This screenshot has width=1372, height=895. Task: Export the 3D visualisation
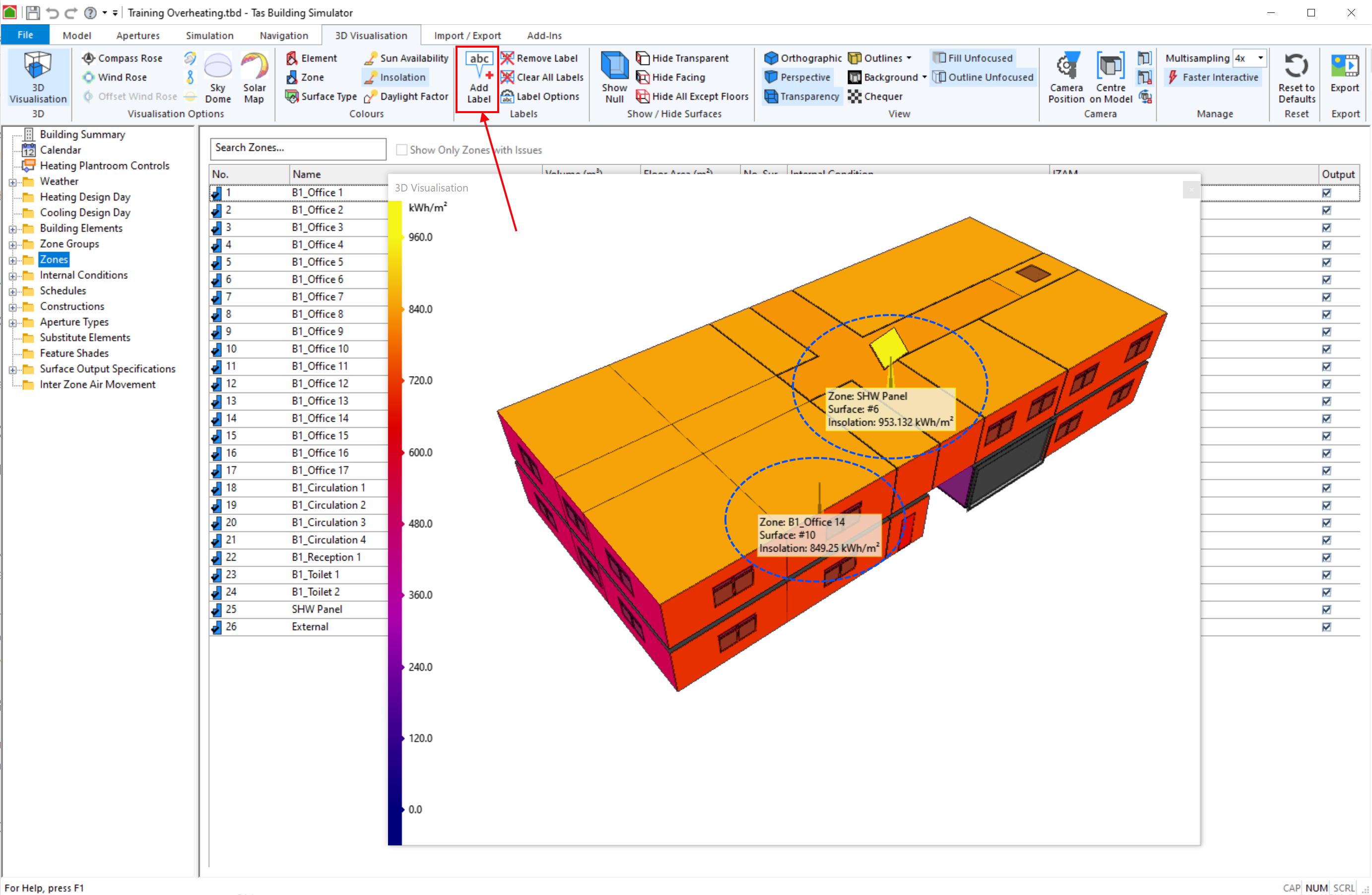point(1345,72)
